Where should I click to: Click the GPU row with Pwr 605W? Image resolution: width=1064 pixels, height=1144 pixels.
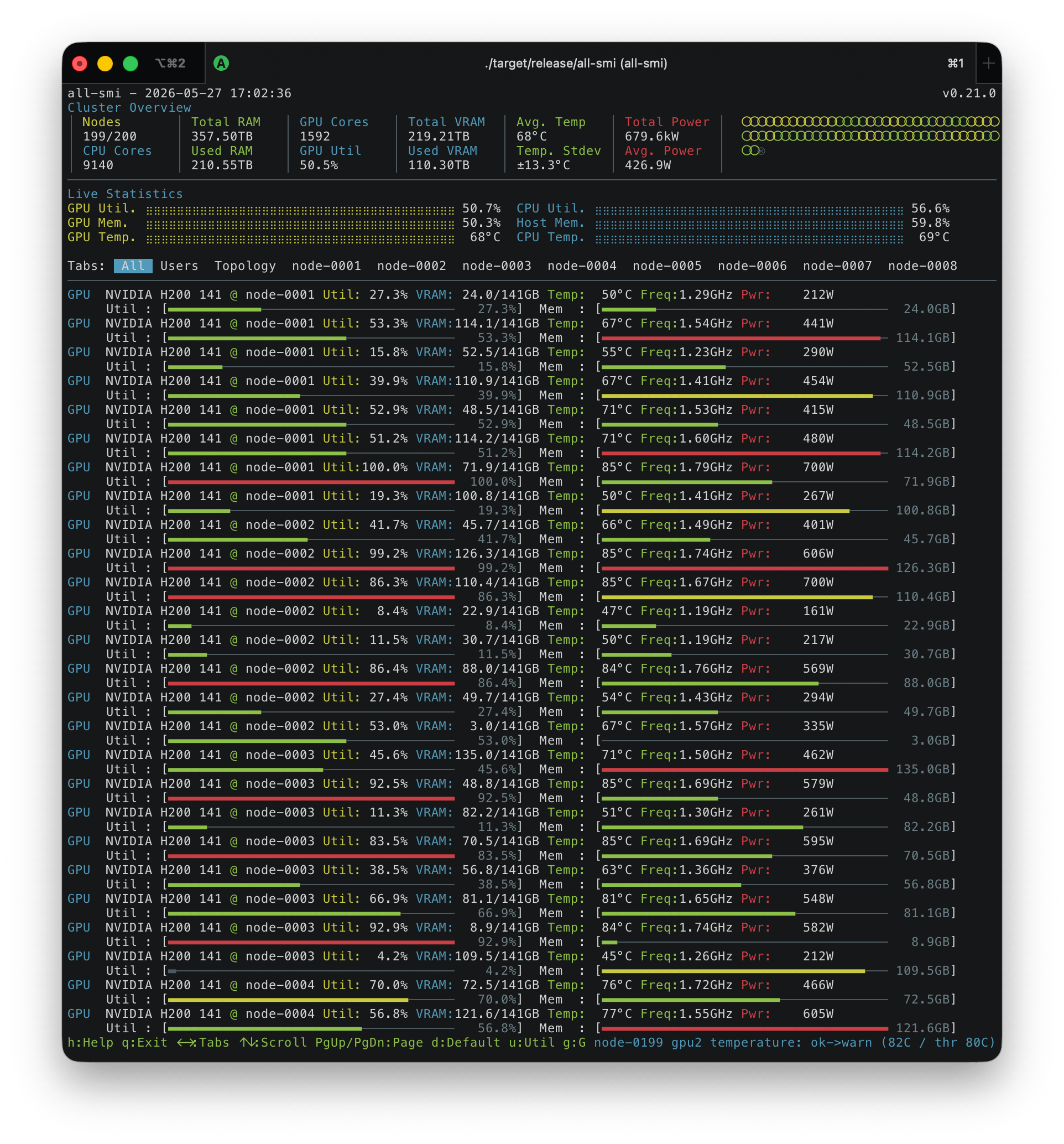[451, 1014]
